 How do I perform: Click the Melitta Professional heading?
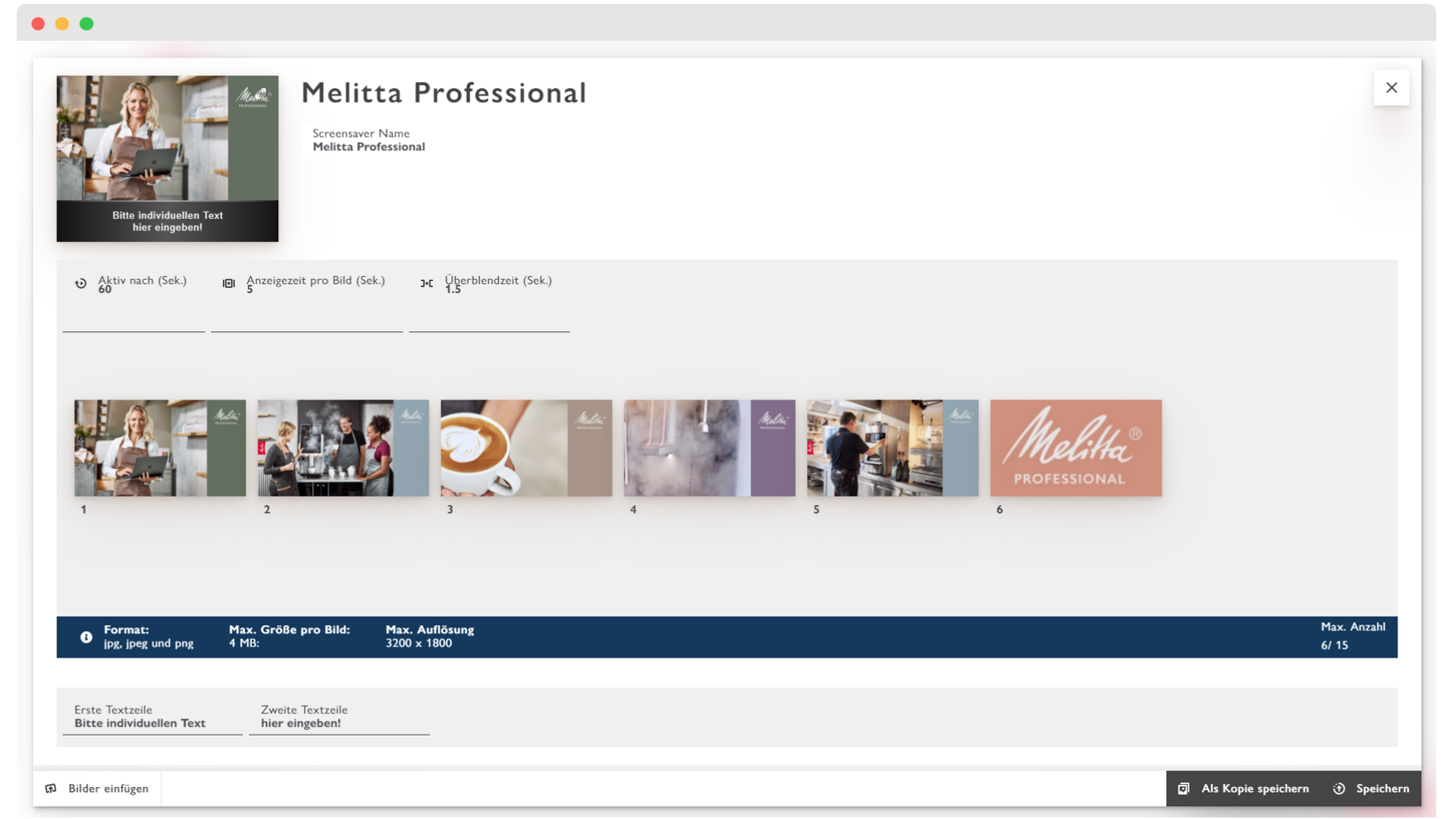point(444,93)
